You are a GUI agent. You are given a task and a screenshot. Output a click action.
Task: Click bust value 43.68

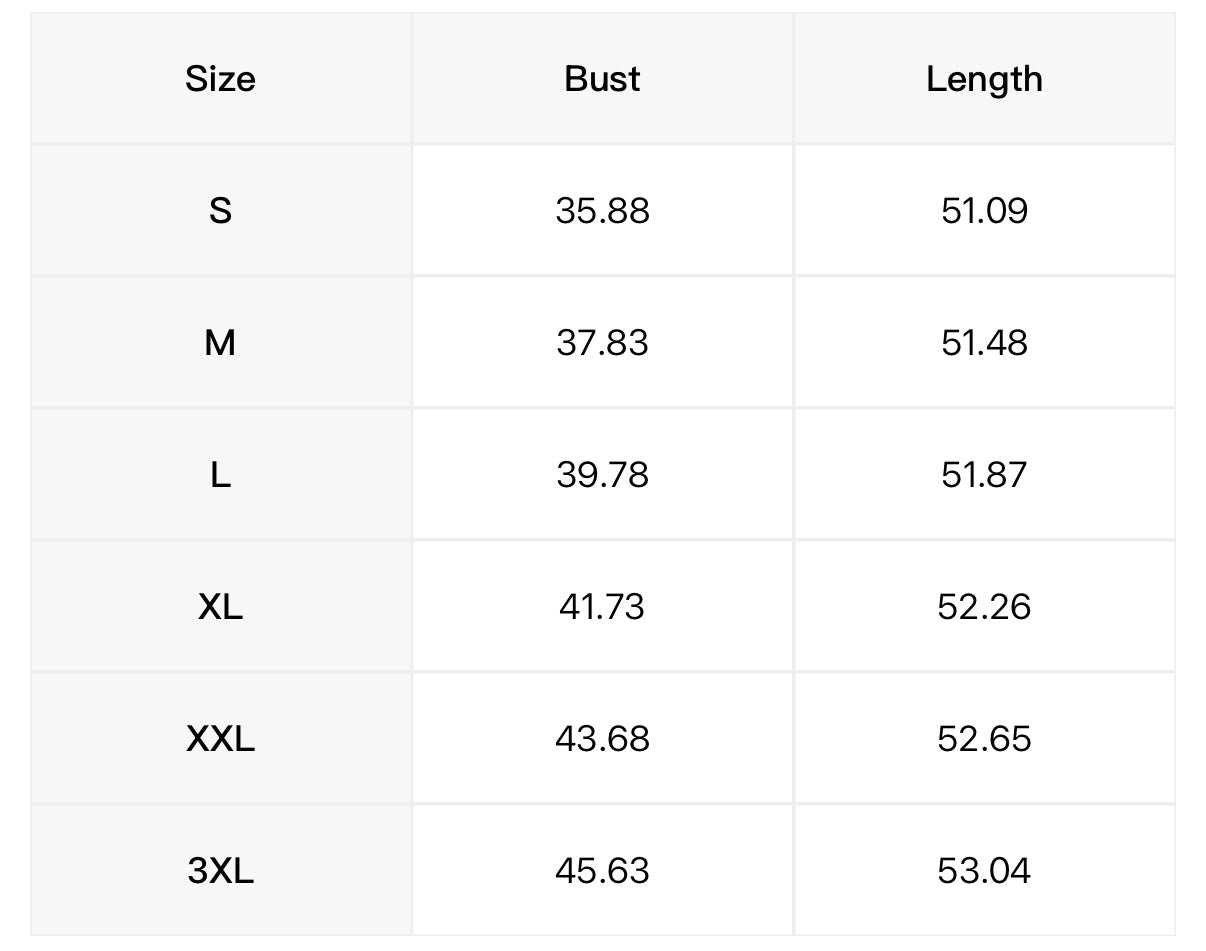point(602,739)
